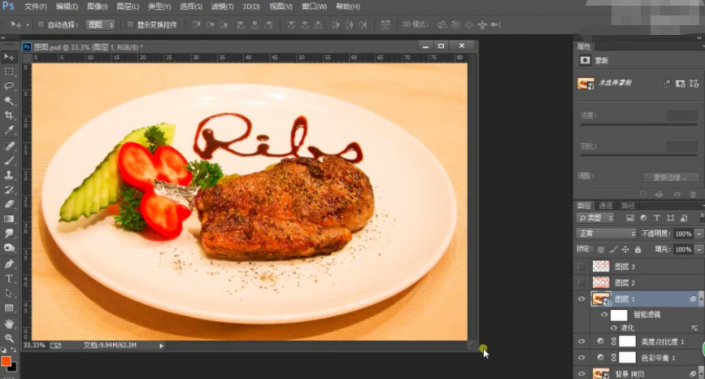705x379 pixels.
Task: Open the 滤镜(T) menu
Action: click(222, 7)
